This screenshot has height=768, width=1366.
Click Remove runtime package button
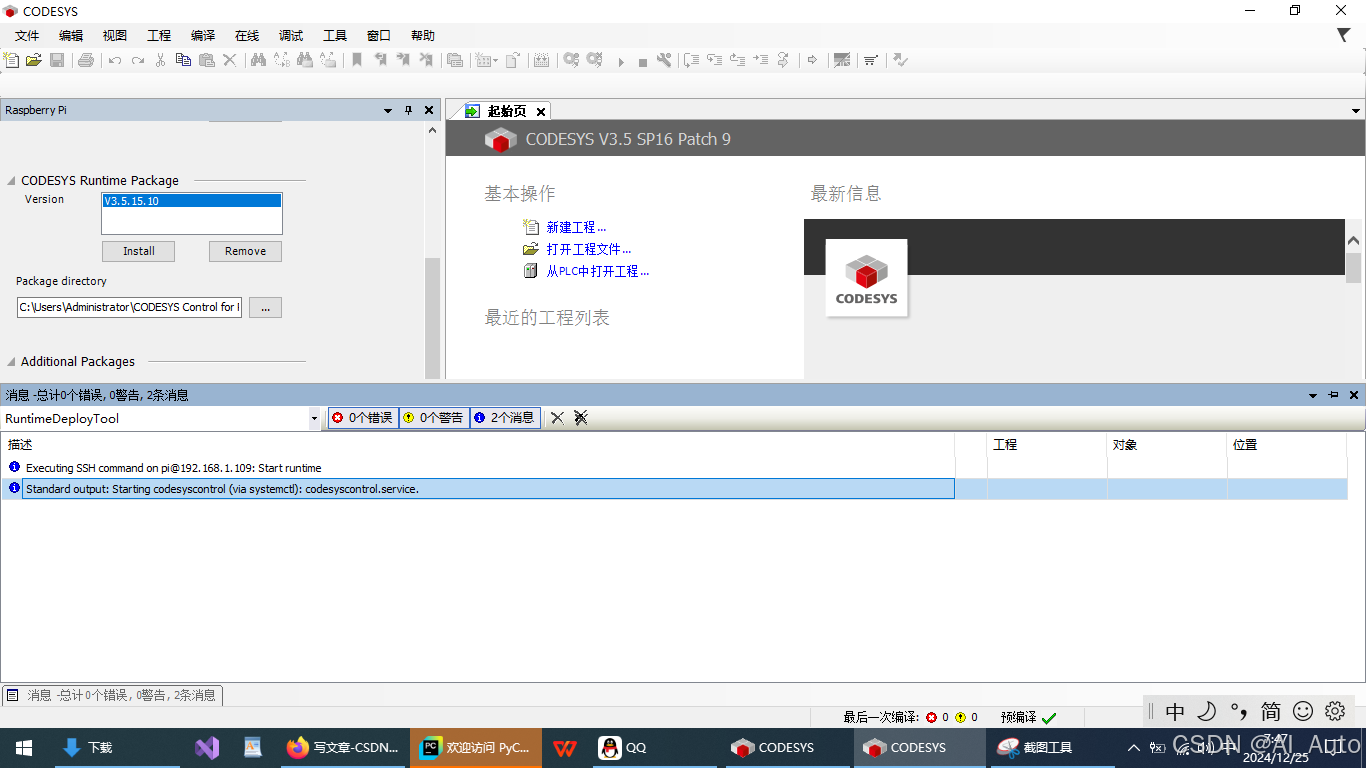coord(245,251)
